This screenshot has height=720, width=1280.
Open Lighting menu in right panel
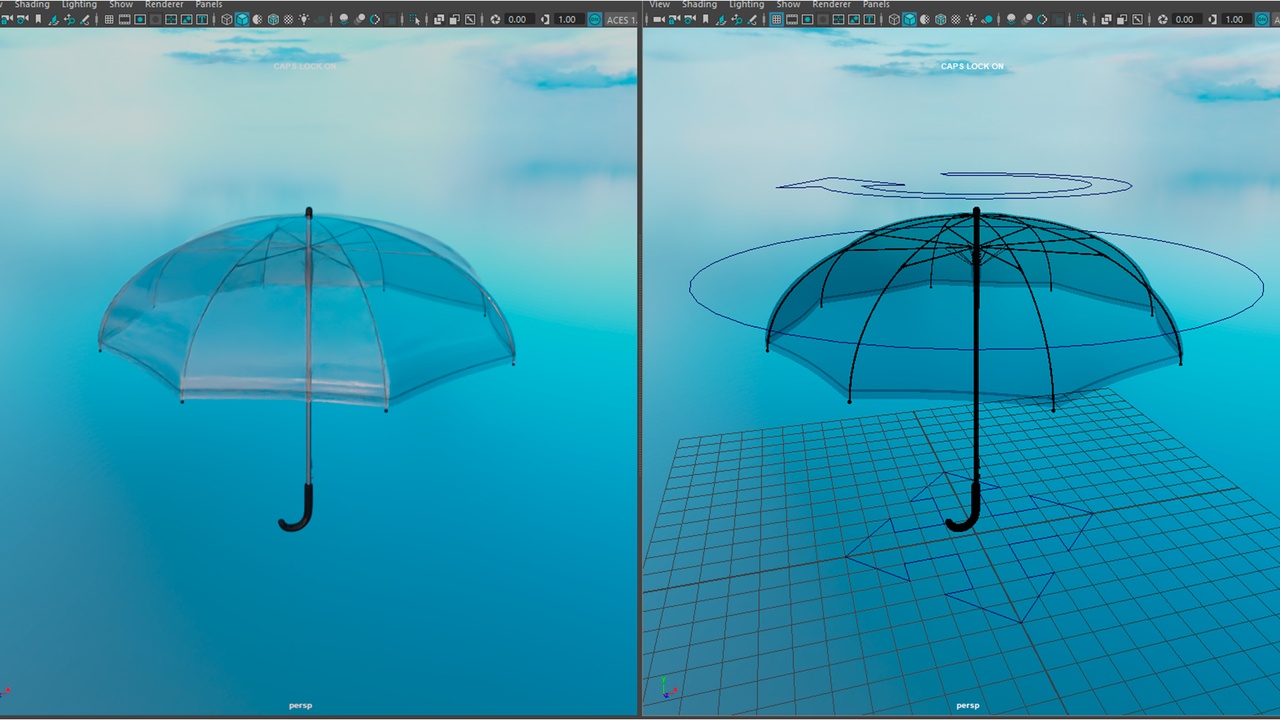coord(746,4)
